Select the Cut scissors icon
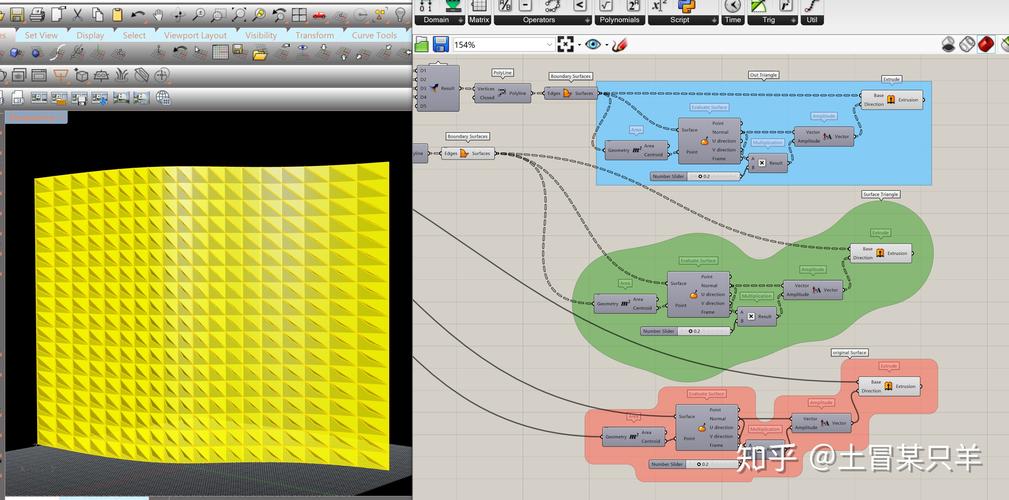 coord(78,14)
